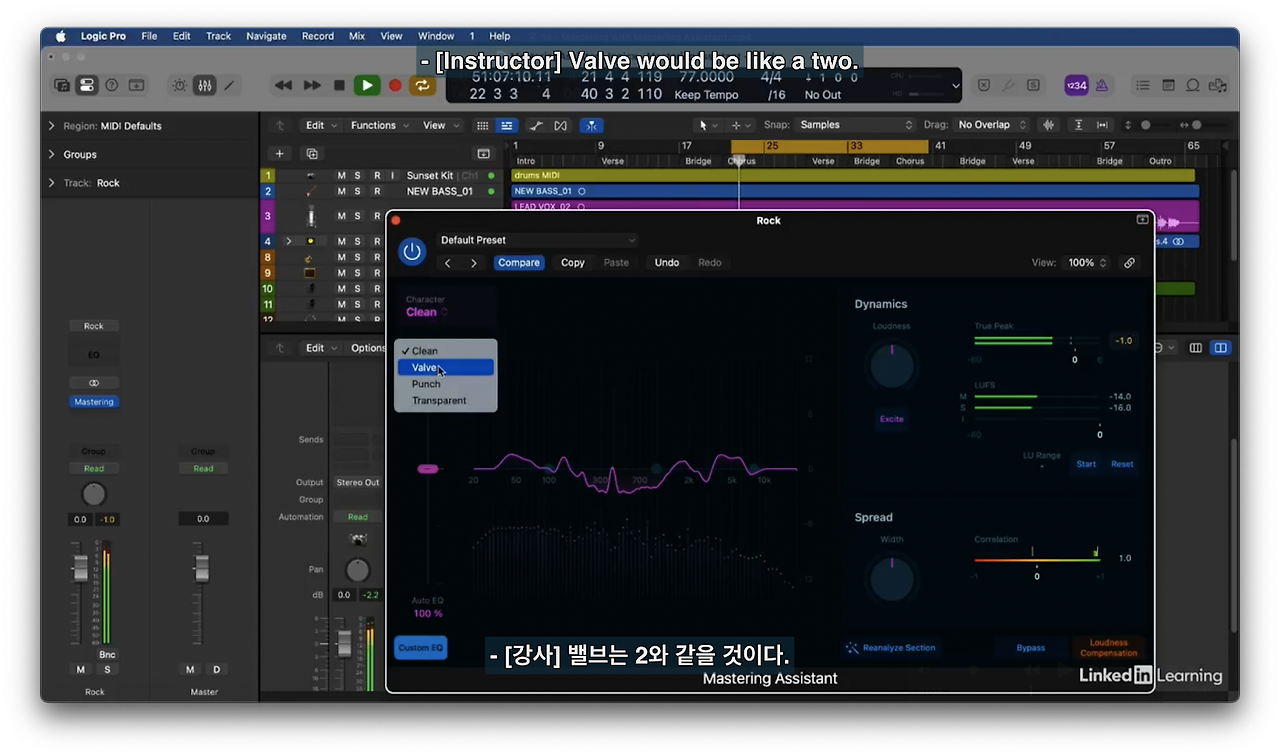Viewport: 1280px width, 756px height.
Task: Click the Custom EQ button
Action: (421, 648)
